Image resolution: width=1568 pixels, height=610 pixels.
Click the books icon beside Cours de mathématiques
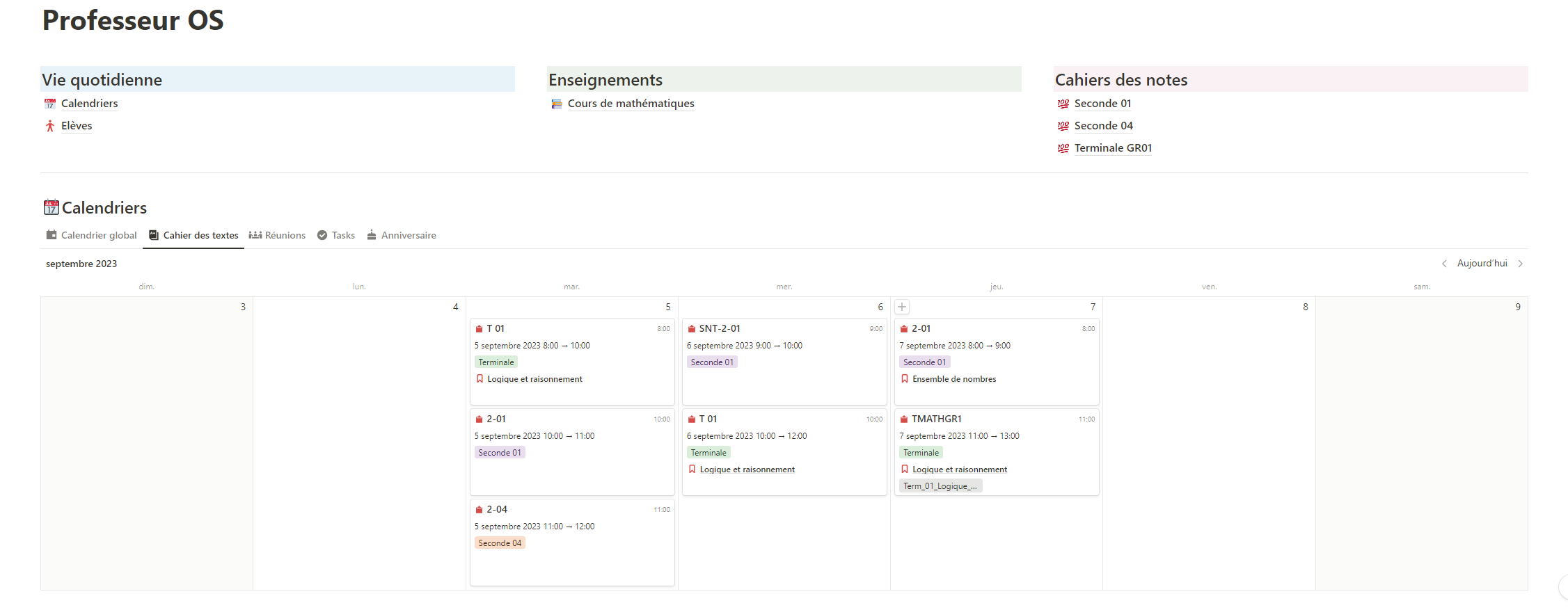point(557,104)
